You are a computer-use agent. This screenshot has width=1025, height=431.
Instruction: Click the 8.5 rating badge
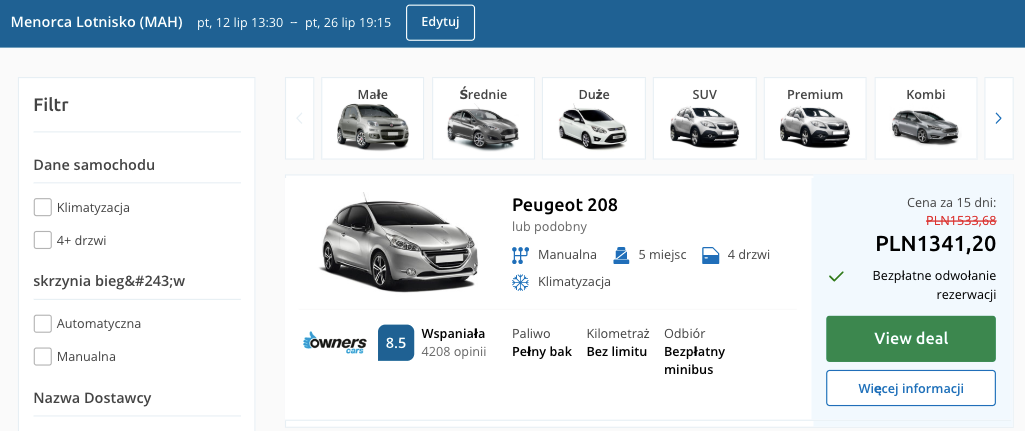point(395,343)
